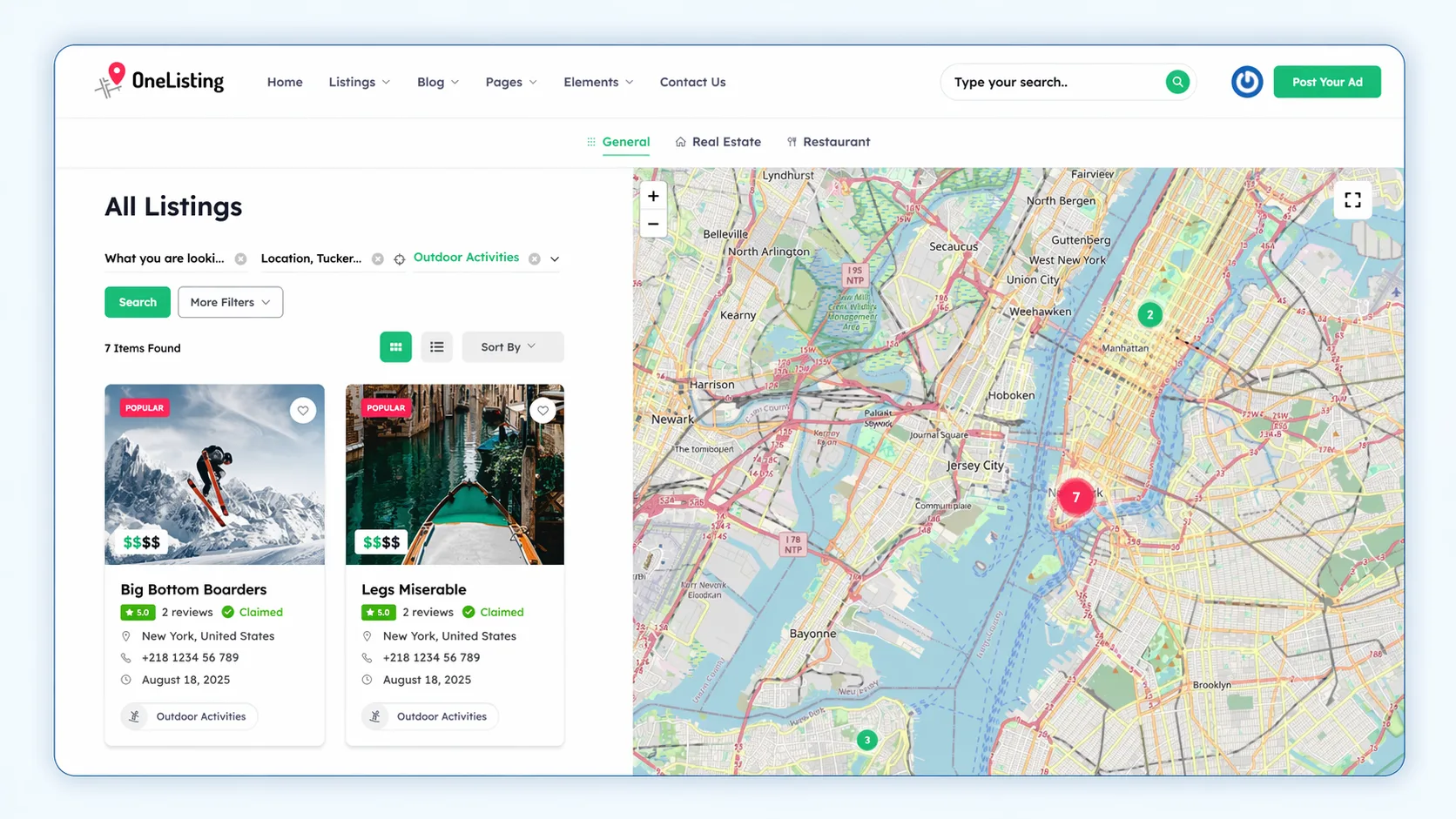Click '+218 1234 56 789' on Legs Miserable
The width and height of the screenshot is (1456, 819).
pos(432,658)
